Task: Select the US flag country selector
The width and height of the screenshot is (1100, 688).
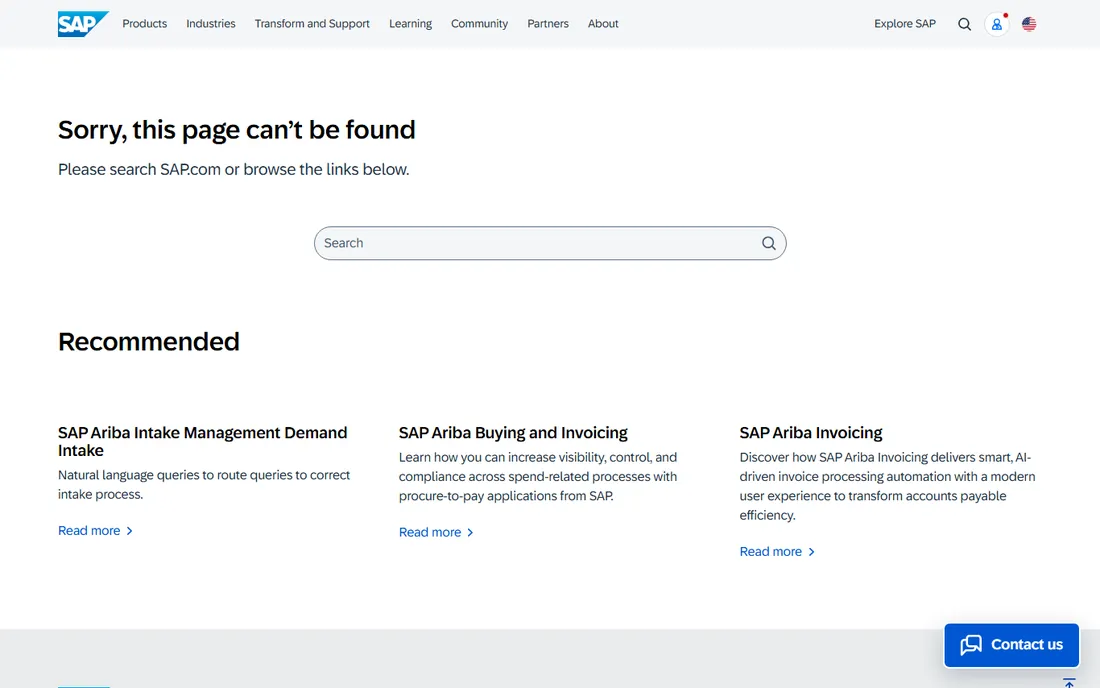Action: pyautogui.click(x=1029, y=24)
